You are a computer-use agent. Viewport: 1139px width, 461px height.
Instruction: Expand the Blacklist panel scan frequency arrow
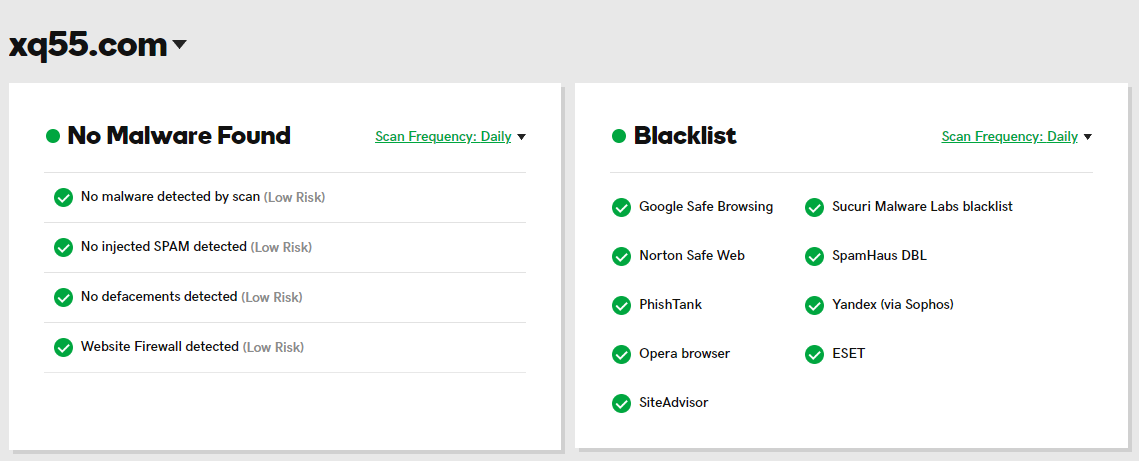pyautogui.click(x=1087, y=137)
